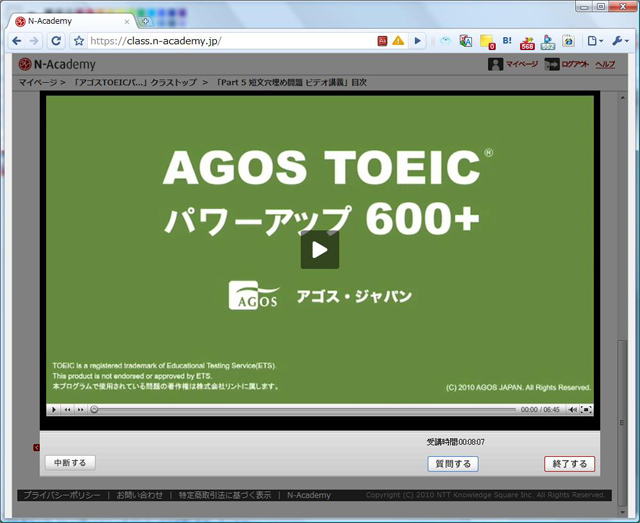Open マイページ link in header
Viewport: 640px width, 523px height.
pyautogui.click(x=522, y=64)
